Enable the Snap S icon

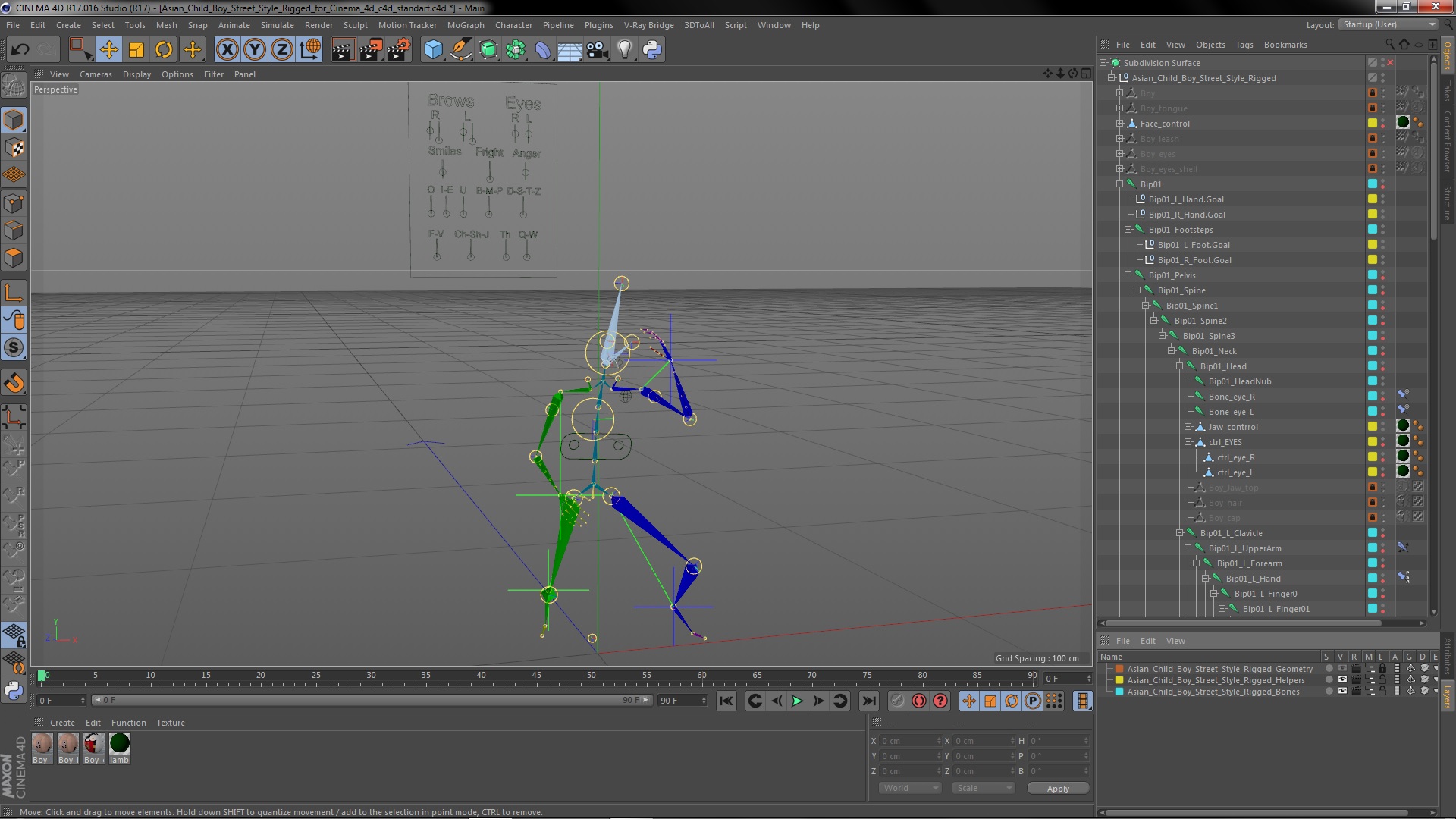point(14,348)
